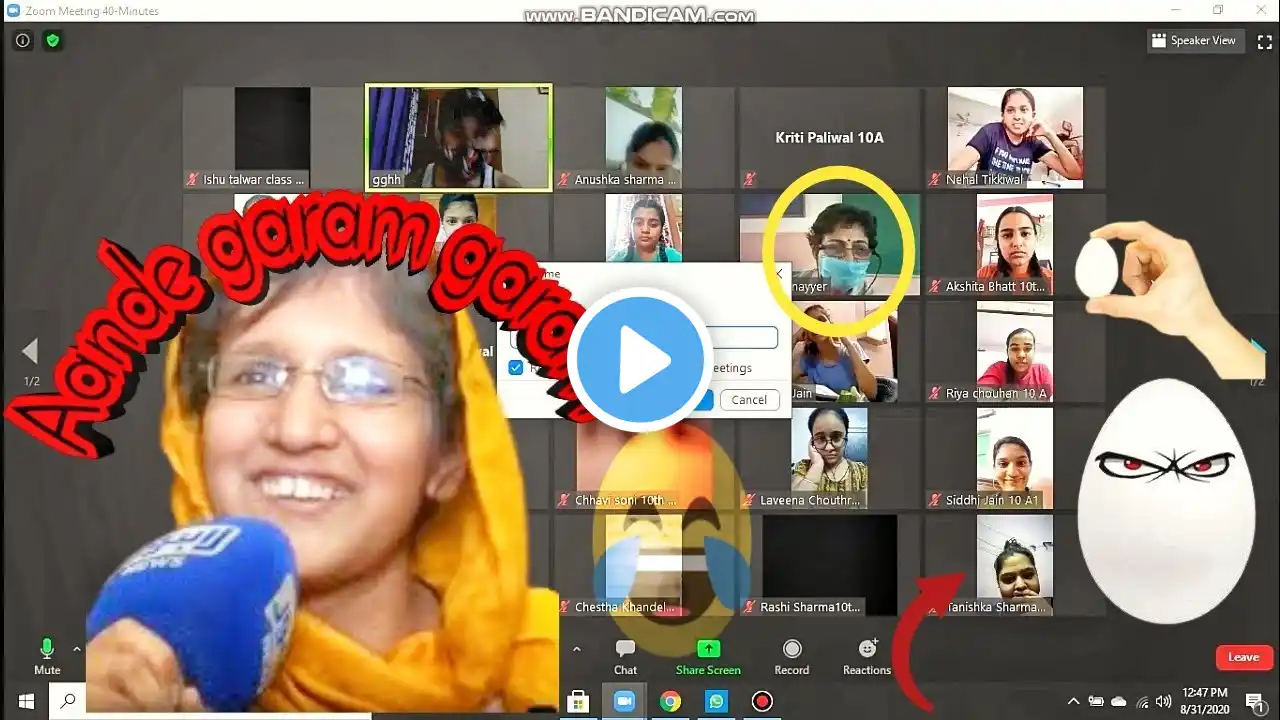Select Laveena Chouthr... video tile
Image resolution: width=1280 pixels, height=720 pixels.
coord(829,459)
